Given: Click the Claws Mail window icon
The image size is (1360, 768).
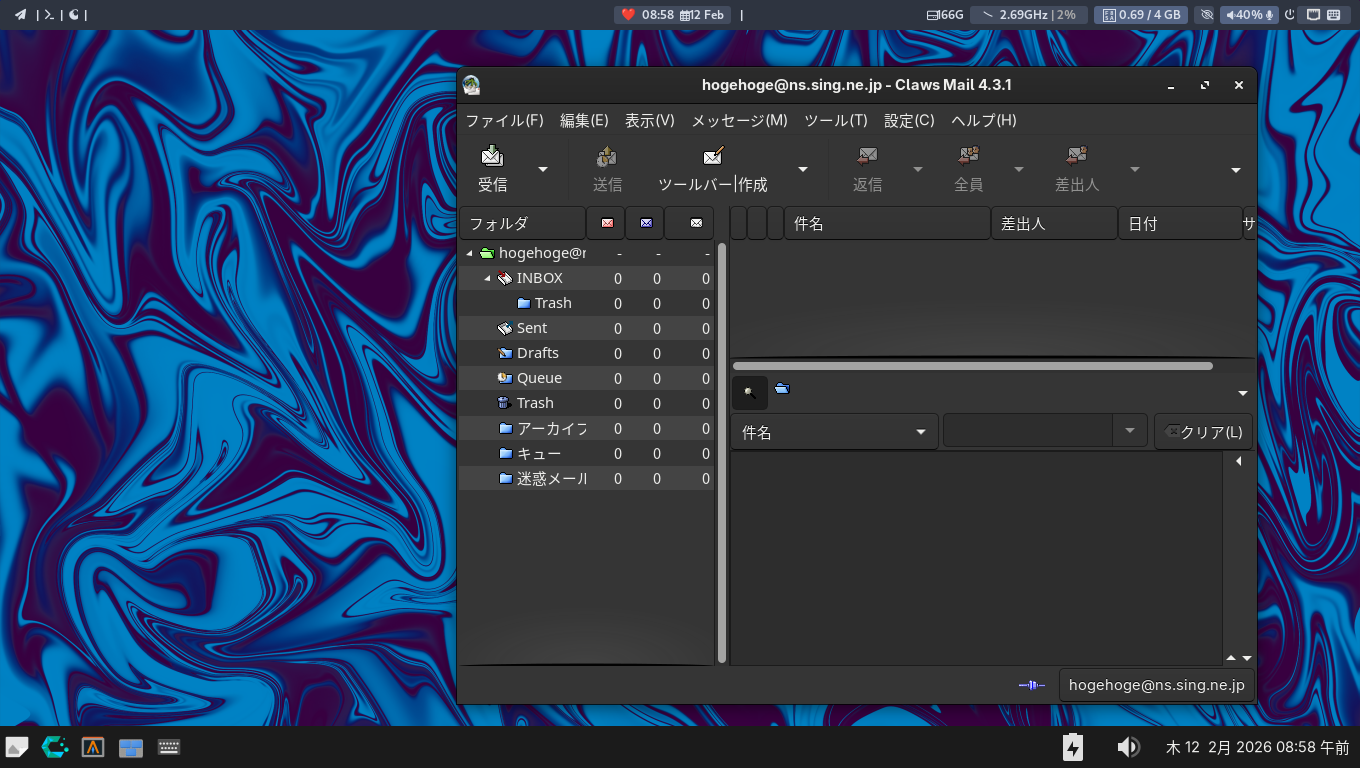Looking at the screenshot, I should 471,85.
